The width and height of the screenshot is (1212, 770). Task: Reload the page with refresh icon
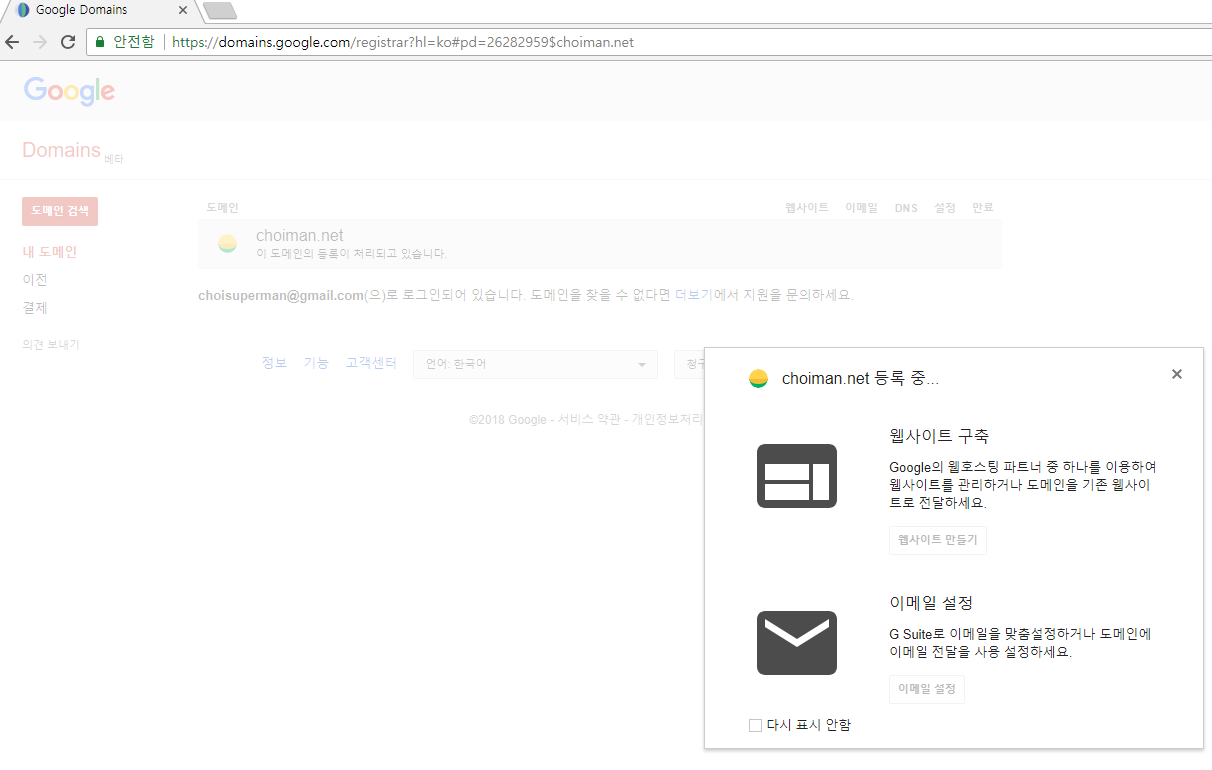[68, 42]
